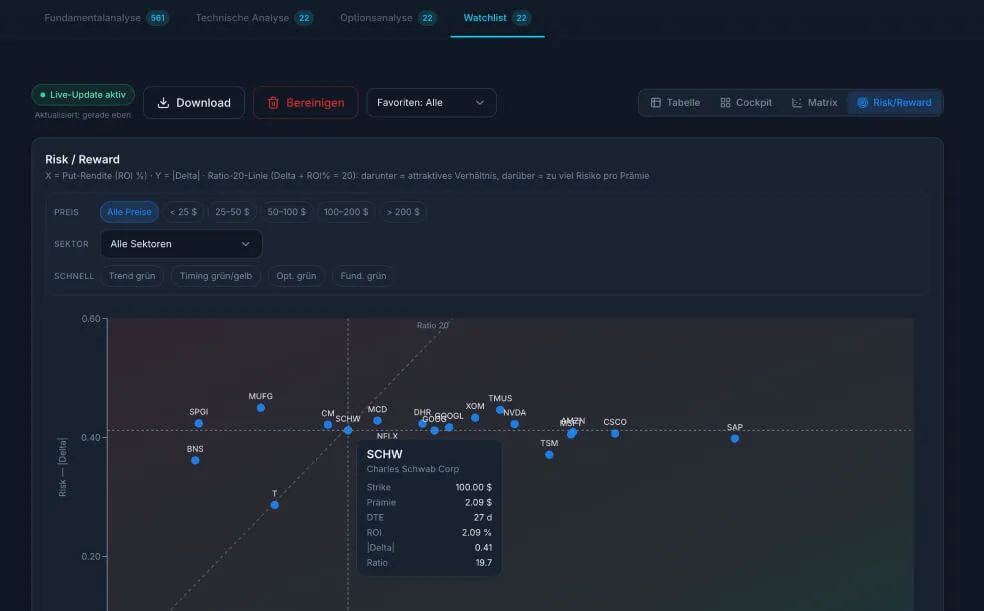Click the Risk / Reward heading

[x=82, y=159]
